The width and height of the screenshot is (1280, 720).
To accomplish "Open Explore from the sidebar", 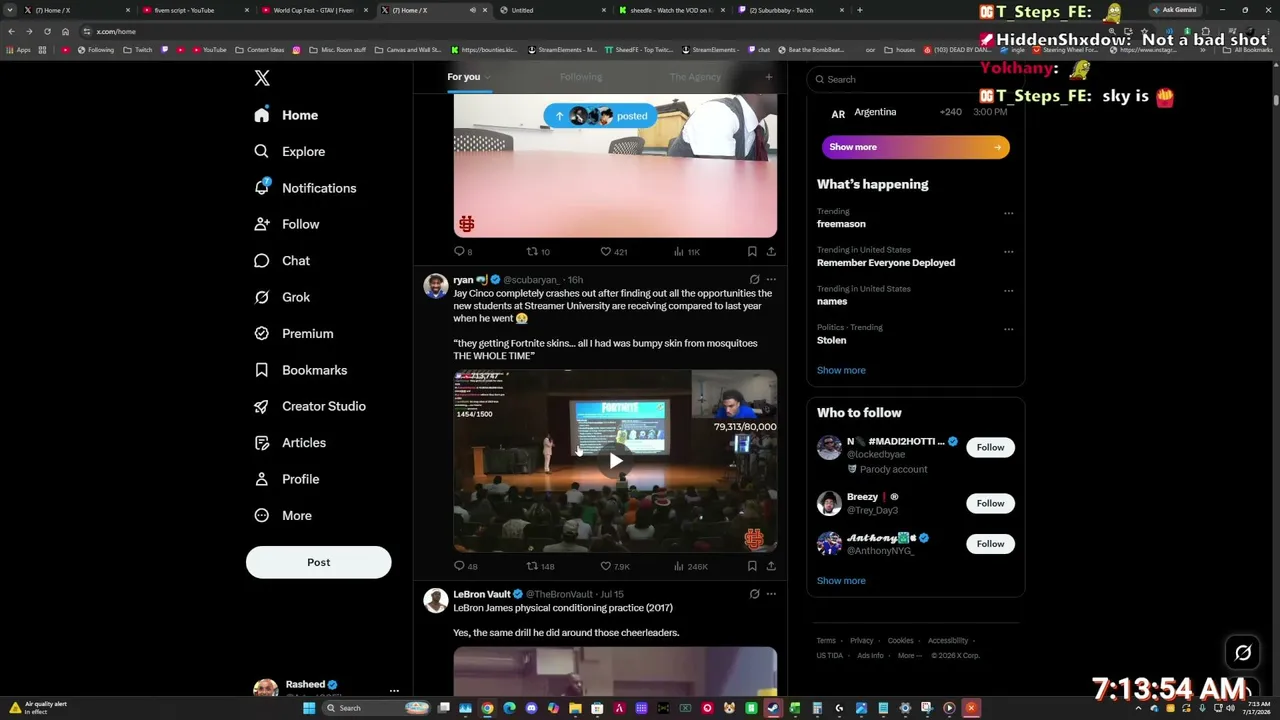I will [x=290, y=151].
